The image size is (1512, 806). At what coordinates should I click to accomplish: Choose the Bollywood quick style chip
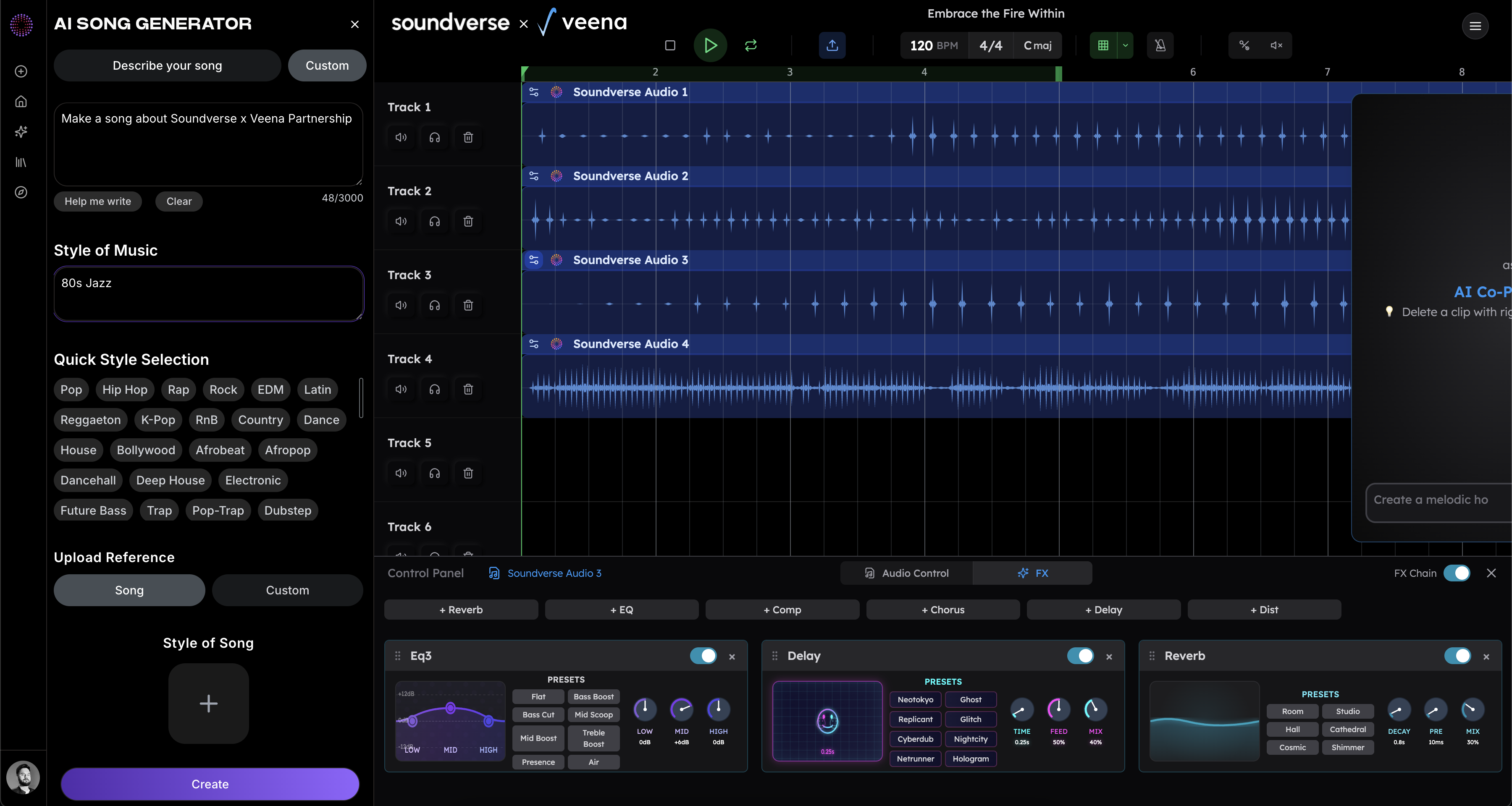click(146, 450)
